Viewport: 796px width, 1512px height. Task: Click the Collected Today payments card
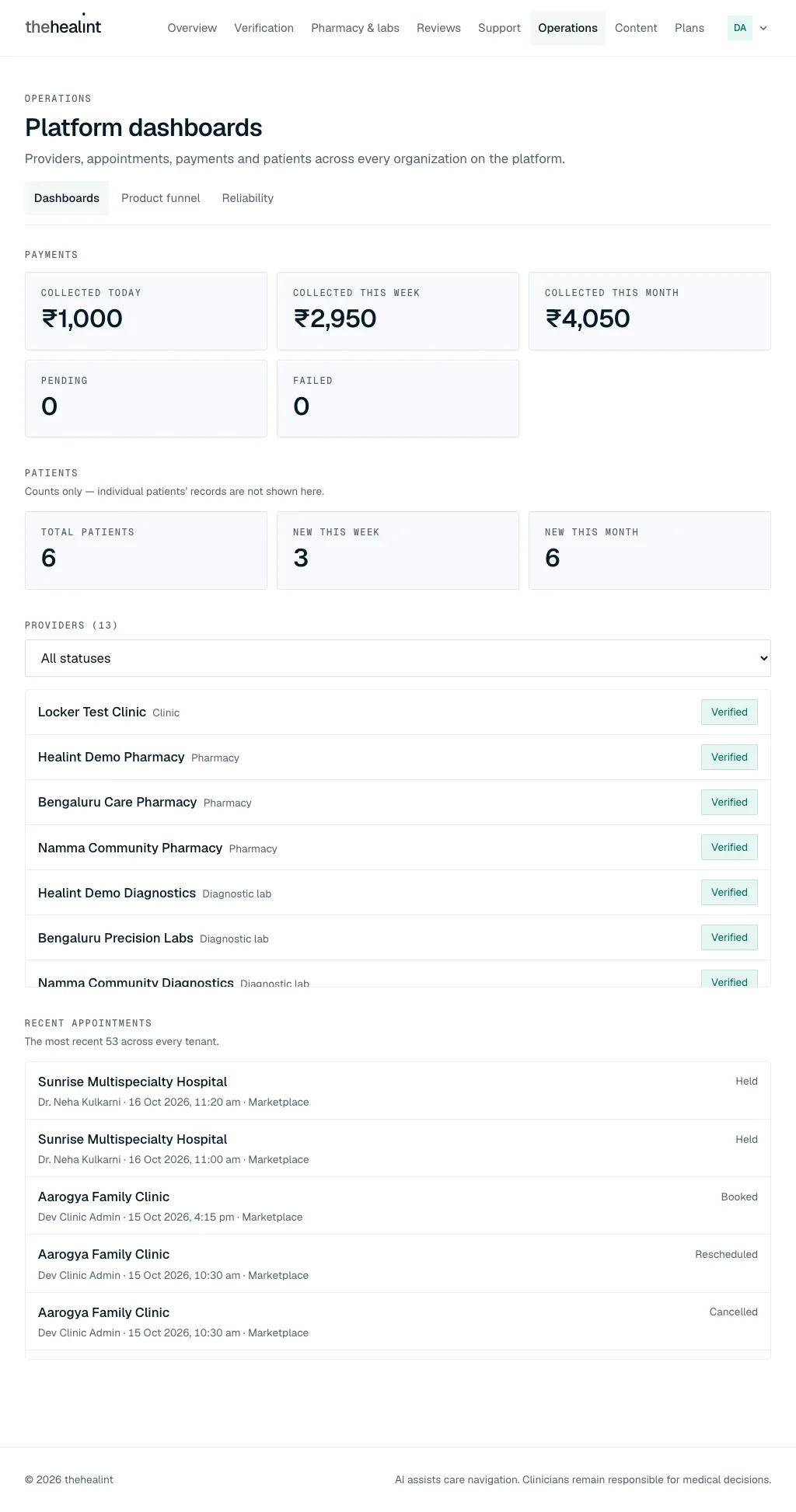click(146, 311)
